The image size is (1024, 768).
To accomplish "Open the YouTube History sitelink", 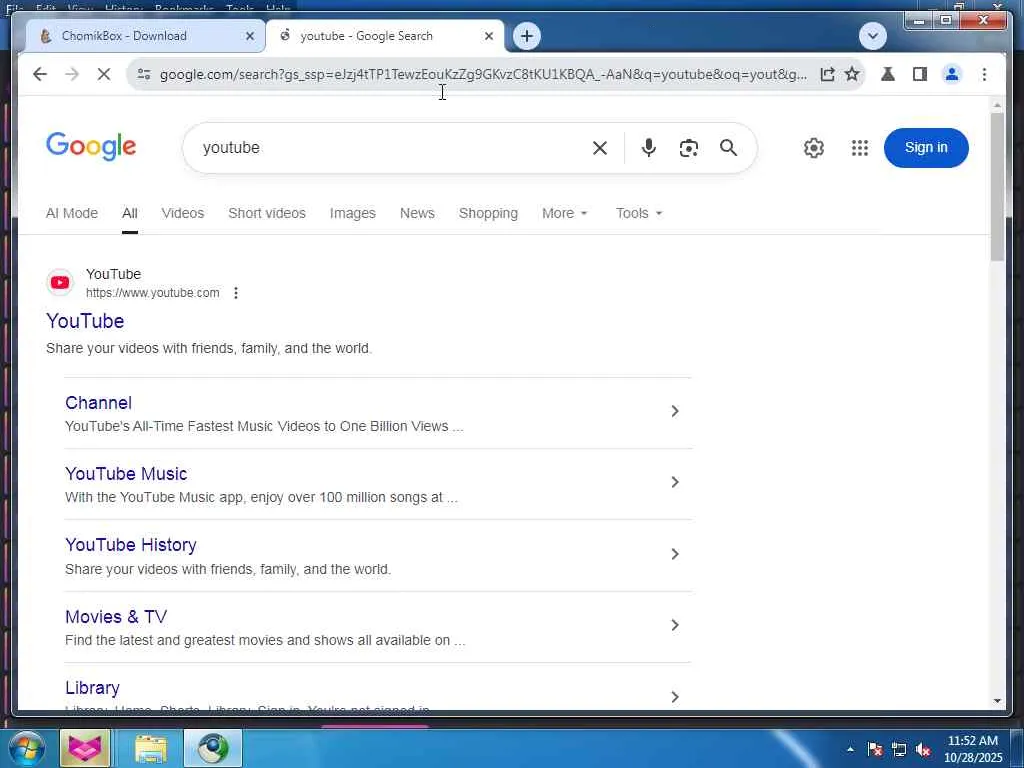I will point(131,545).
